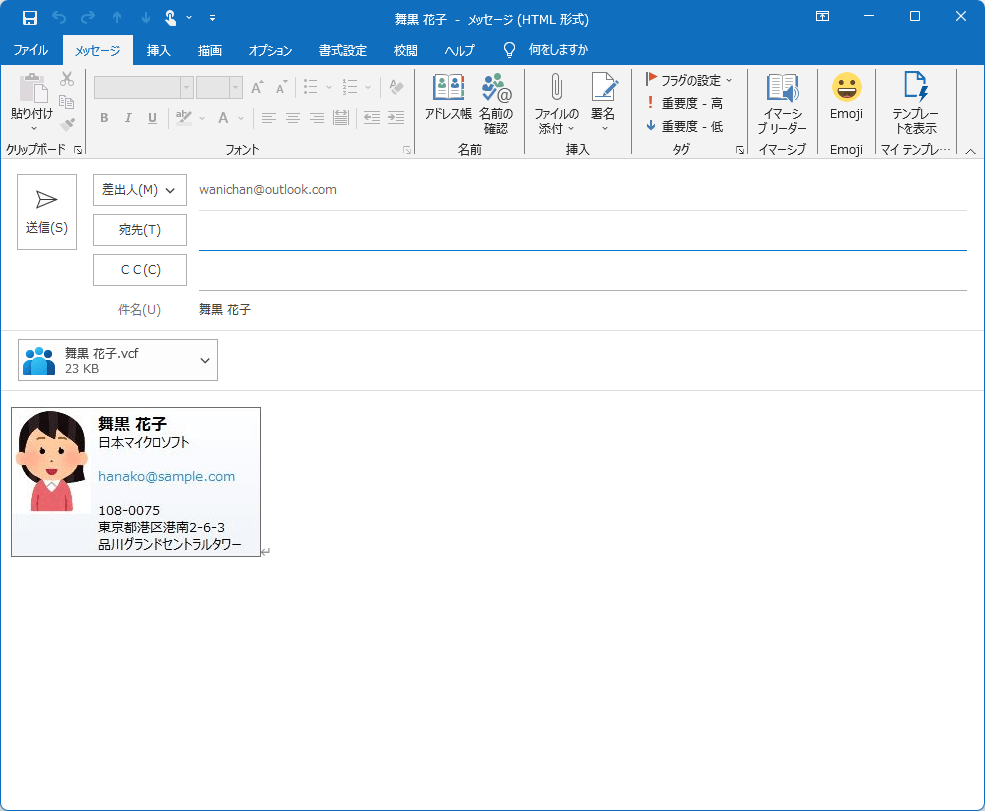Switch to the Insert (挿入) tab
Image resolution: width=985 pixels, height=811 pixels.
tap(158, 50)
